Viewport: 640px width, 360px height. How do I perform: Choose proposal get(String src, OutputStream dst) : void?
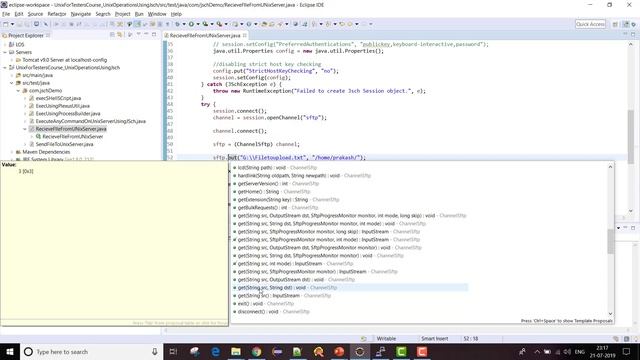pyautogui.click(x=293, y=280)
